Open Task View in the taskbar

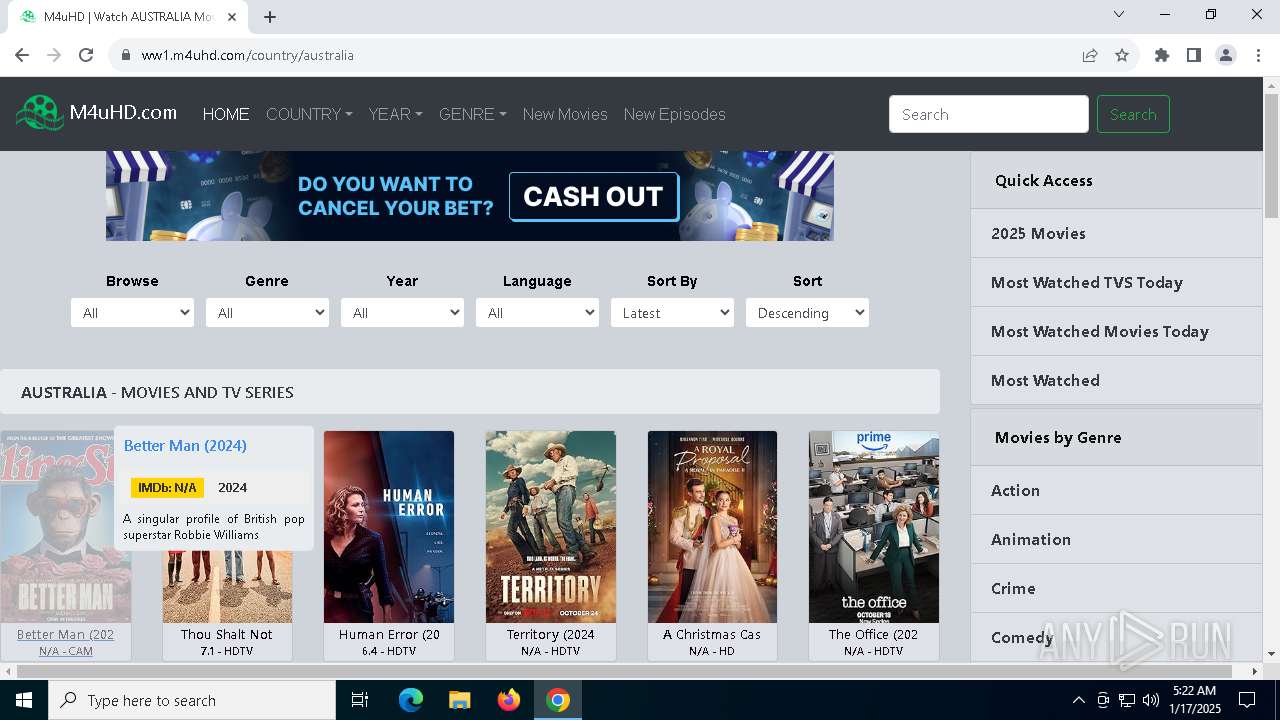(x=360, y=700)
